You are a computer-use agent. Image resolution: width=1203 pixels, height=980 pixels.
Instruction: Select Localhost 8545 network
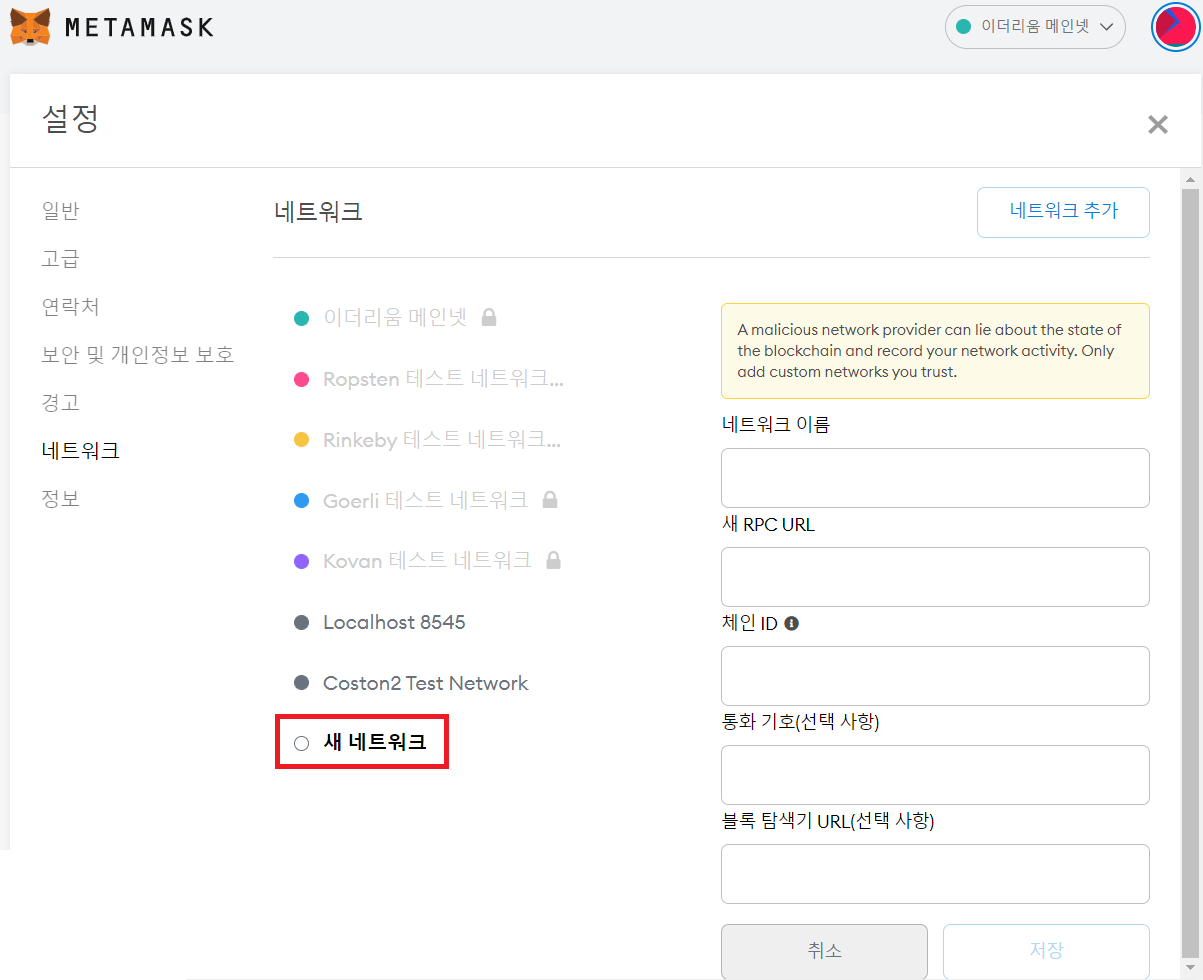(394, 622)
